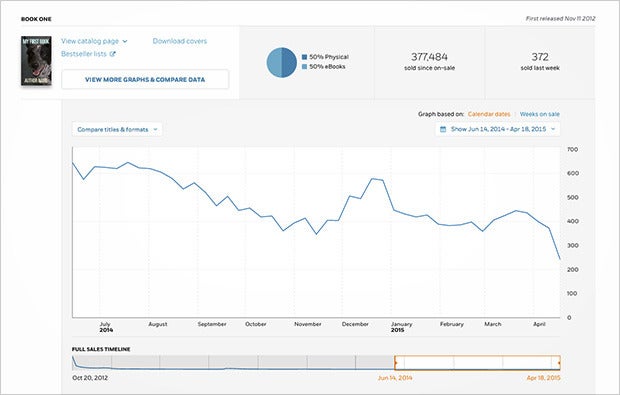This screenshot has width=620, height=395.
Task: Click the greyed-out area of full sales timeline
Action: [233, 363]
